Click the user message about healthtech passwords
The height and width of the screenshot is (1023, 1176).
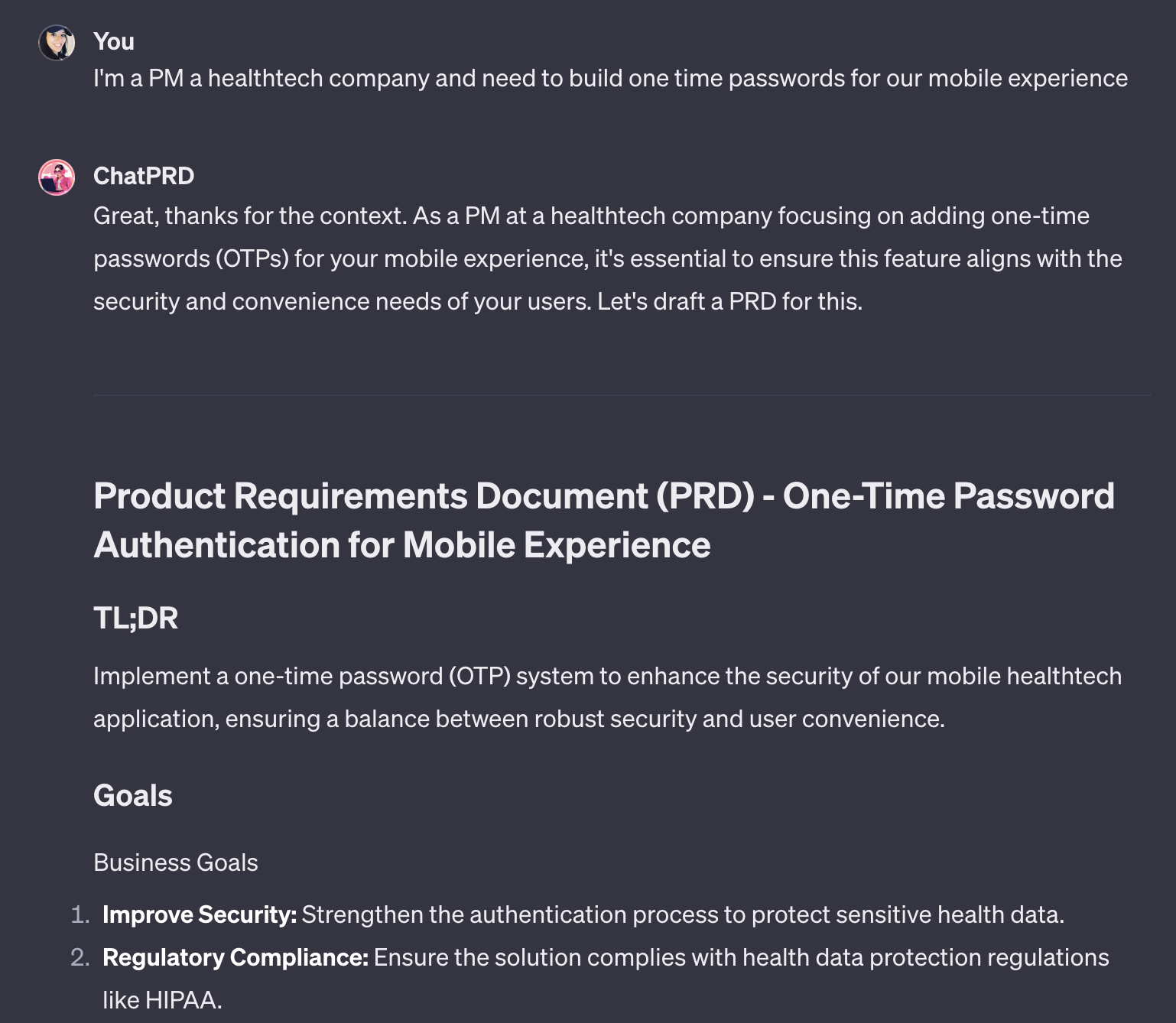tap(610, 78)
